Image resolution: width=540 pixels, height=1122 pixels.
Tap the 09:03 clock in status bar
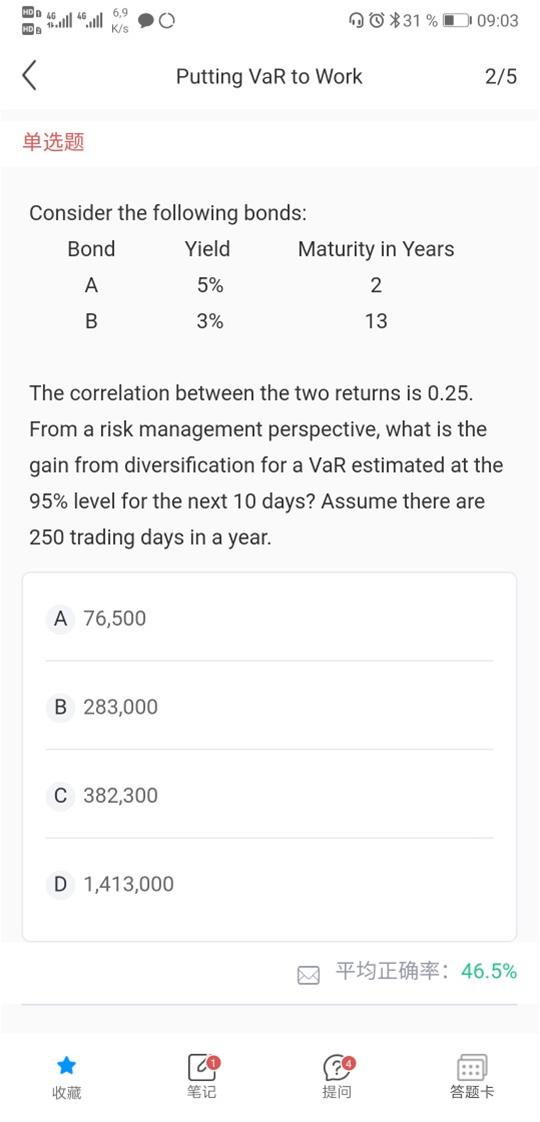(x=497, y=20)
